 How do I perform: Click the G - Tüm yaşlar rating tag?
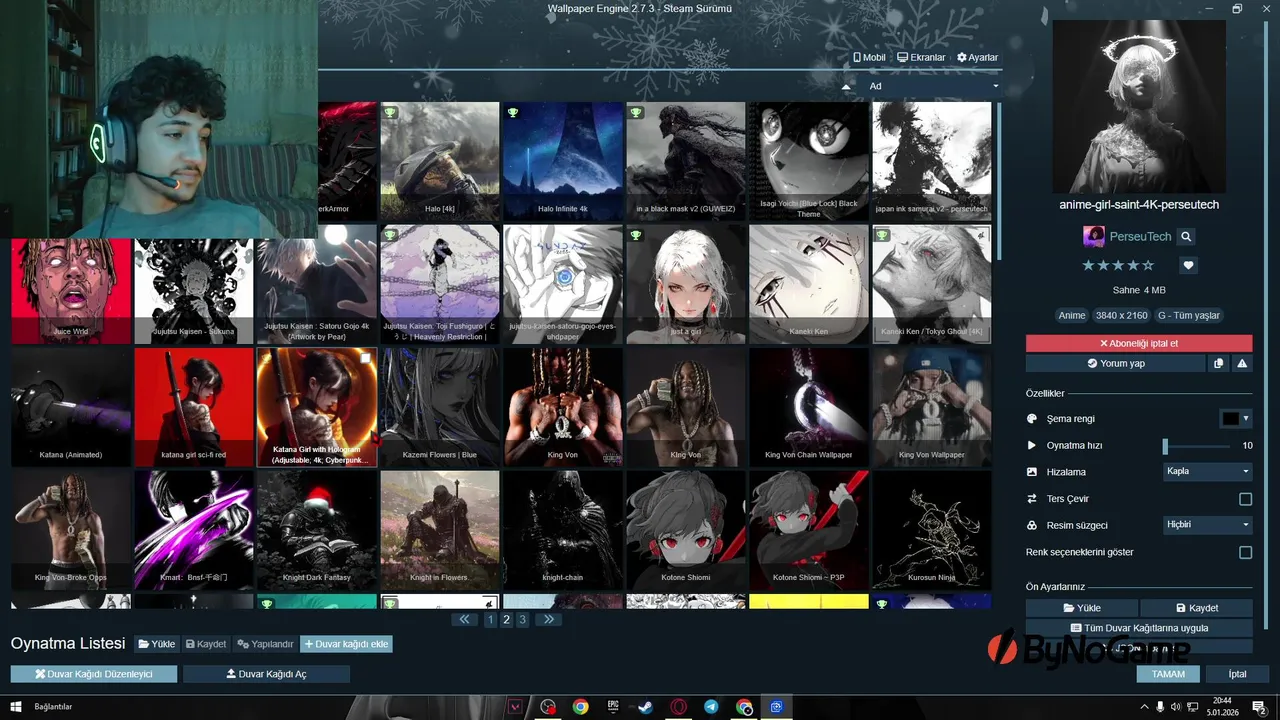coord(1189,316)
